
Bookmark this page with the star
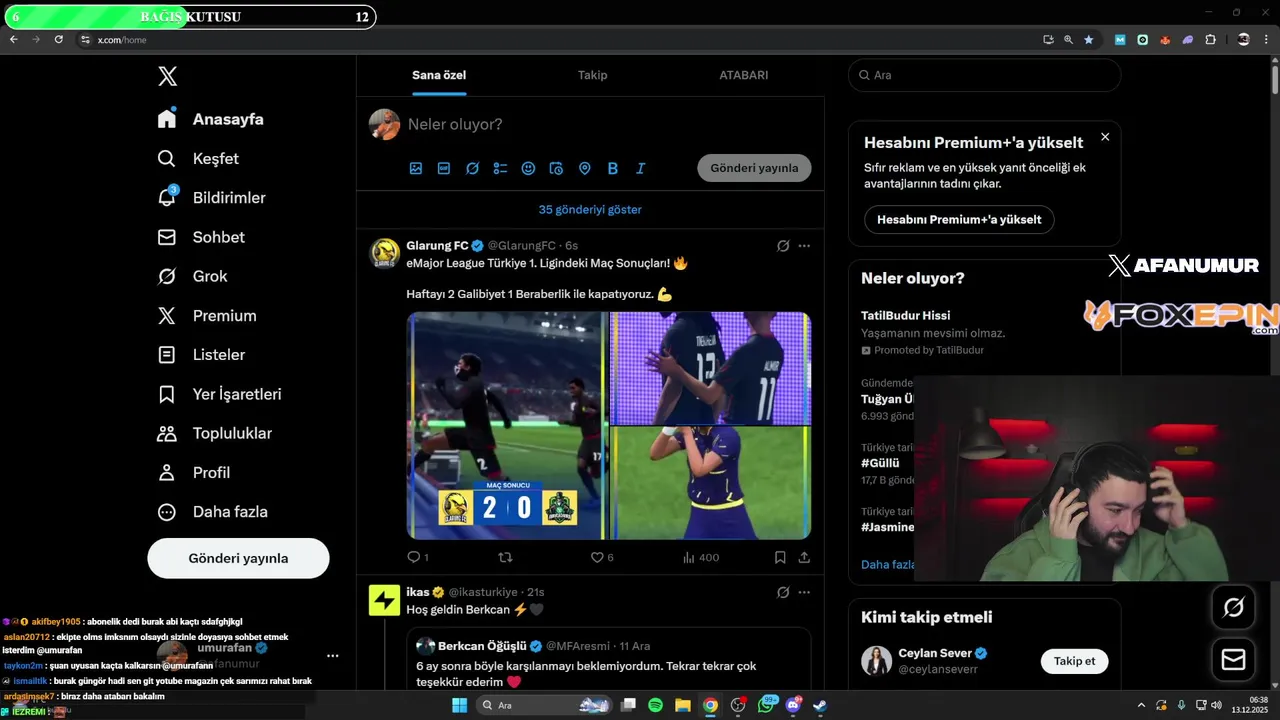coord(1089,39)
